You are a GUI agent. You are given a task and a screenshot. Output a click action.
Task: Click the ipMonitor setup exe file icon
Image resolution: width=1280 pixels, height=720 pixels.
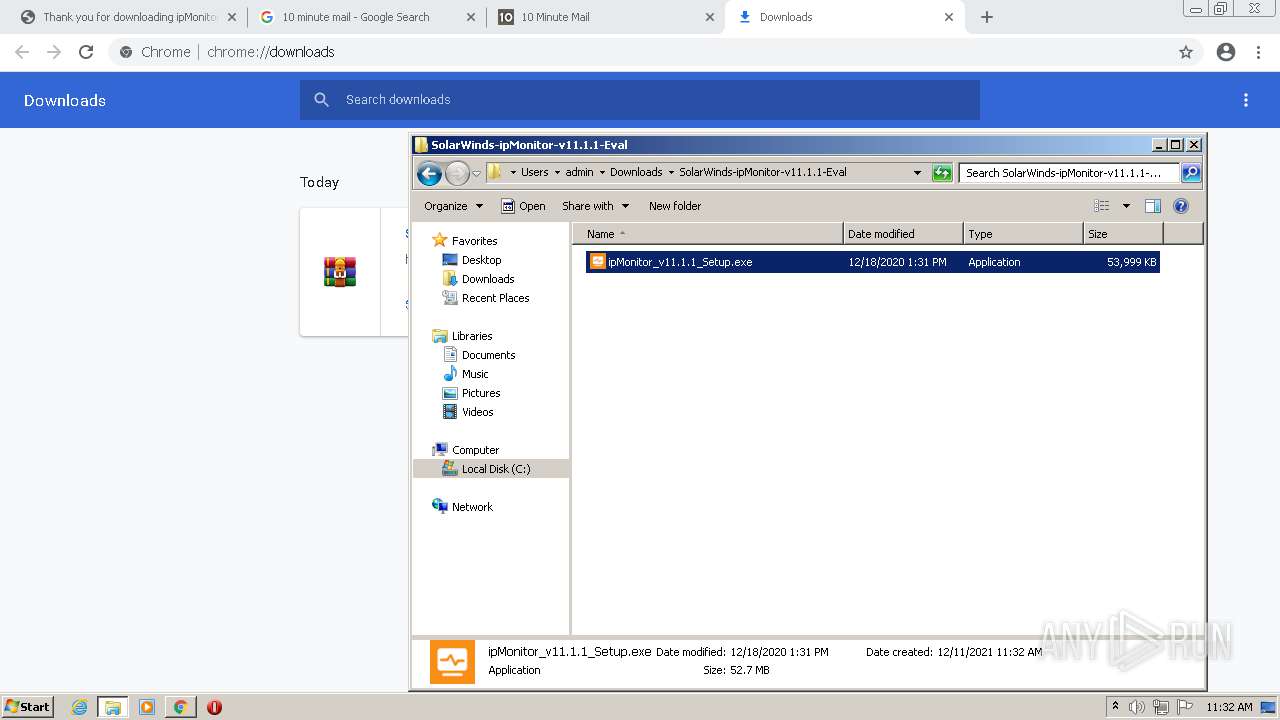coord(597,262)
